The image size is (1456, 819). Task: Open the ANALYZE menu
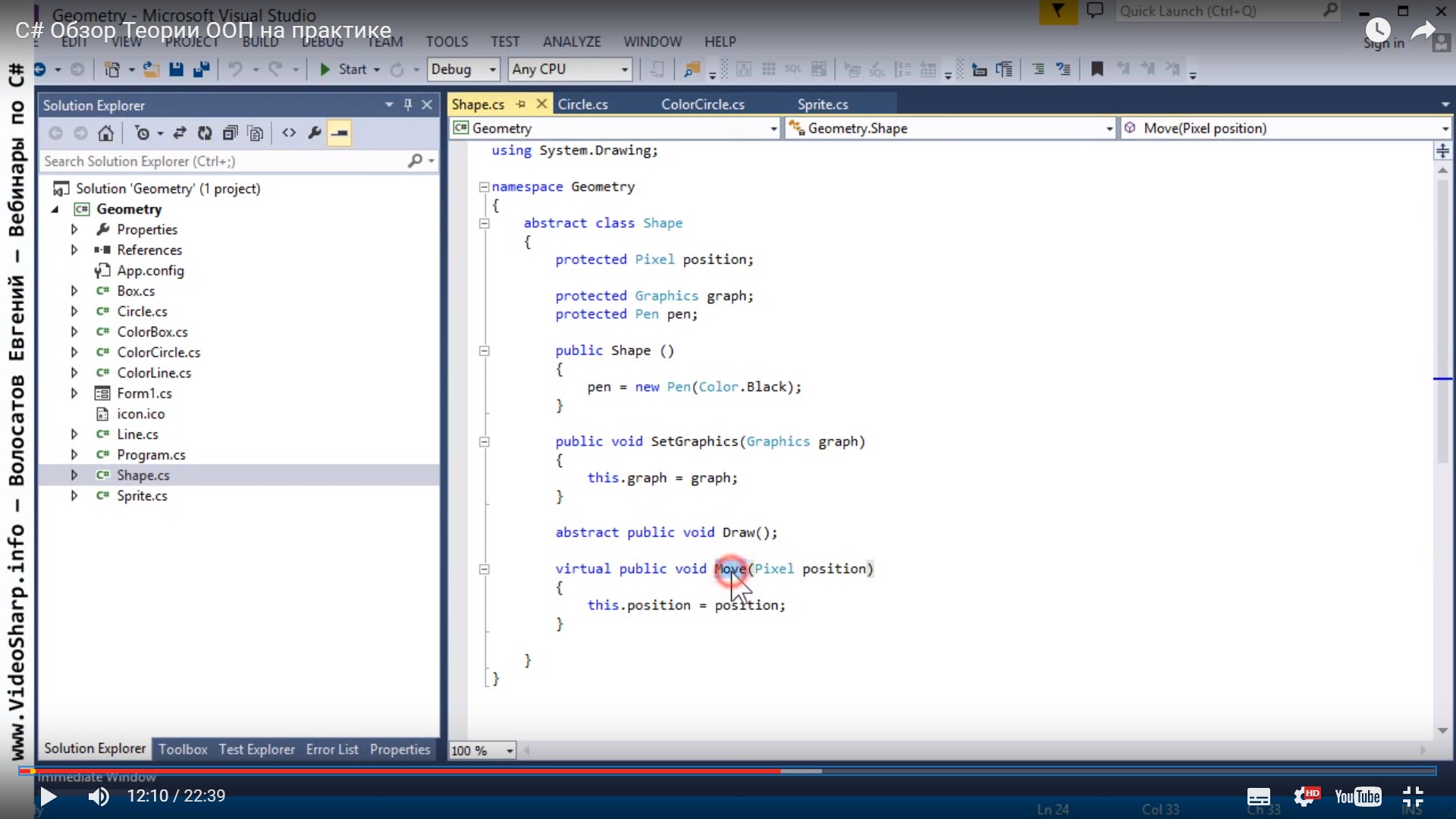[572, 42]
